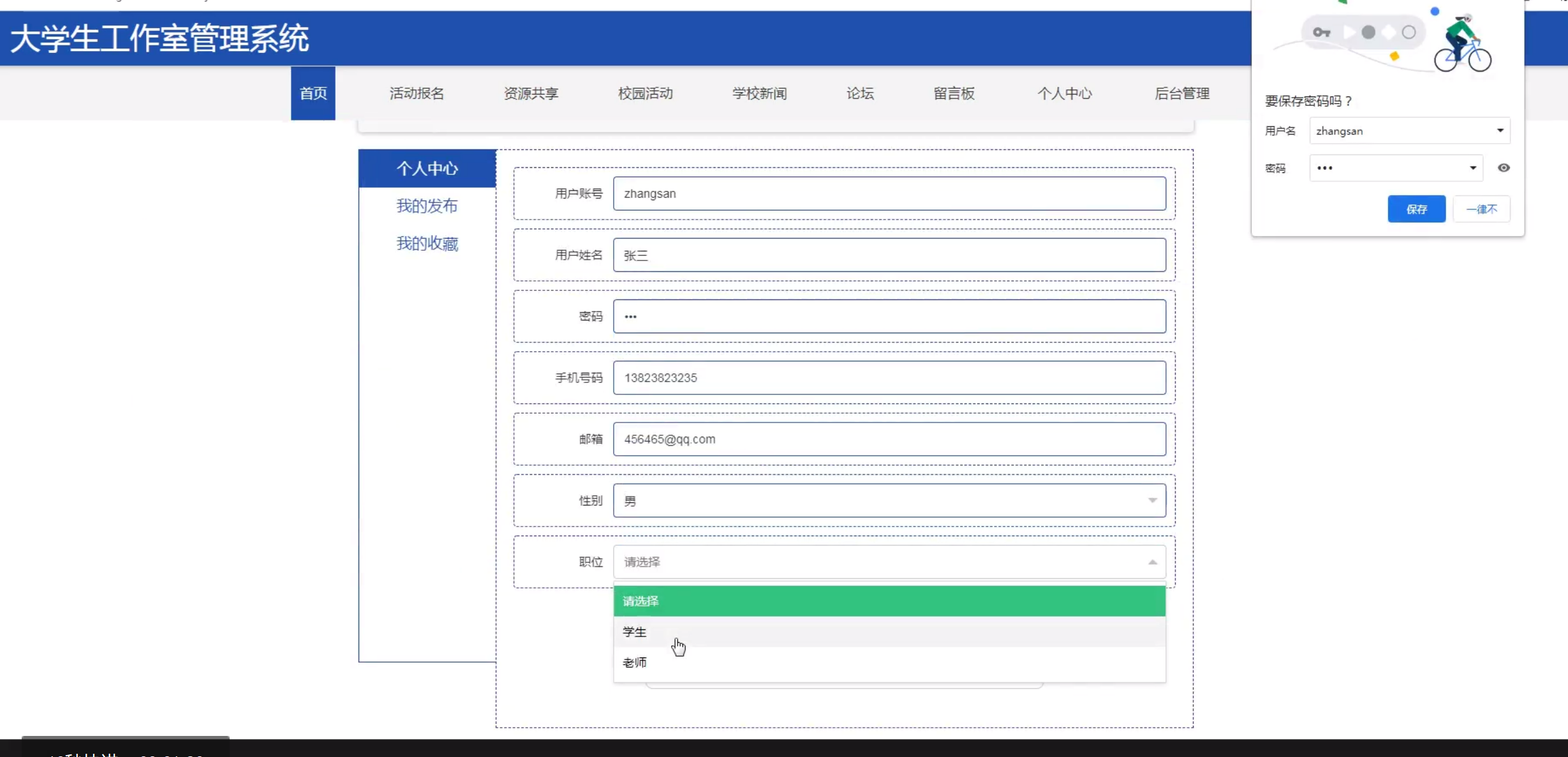This screenshot has height=757, width=1568.
Task: Open 我的发布 in sidebar
Action: click(x=427, y=206)
